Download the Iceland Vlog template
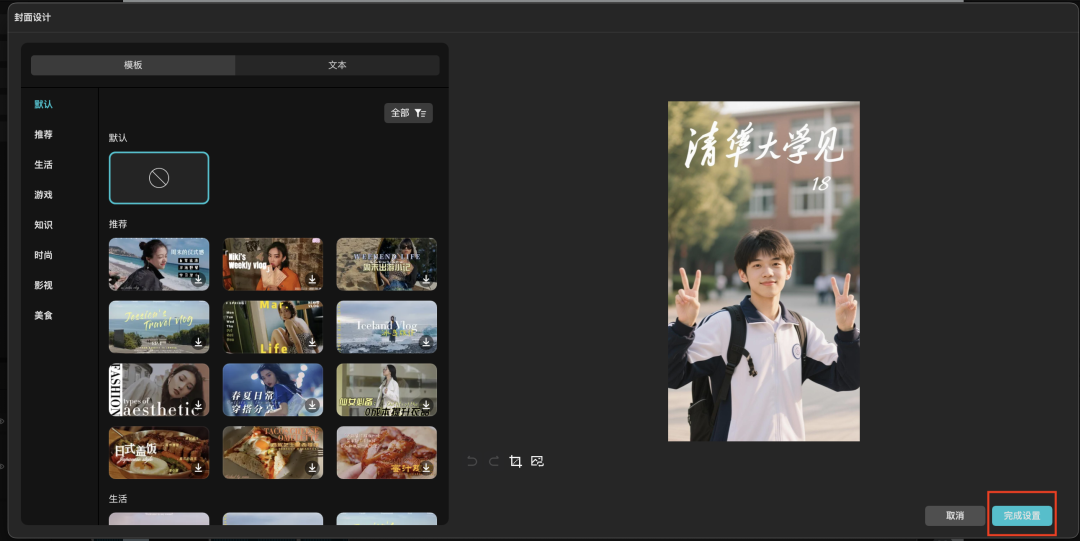 pyautogui.click(x=426, y=342)
